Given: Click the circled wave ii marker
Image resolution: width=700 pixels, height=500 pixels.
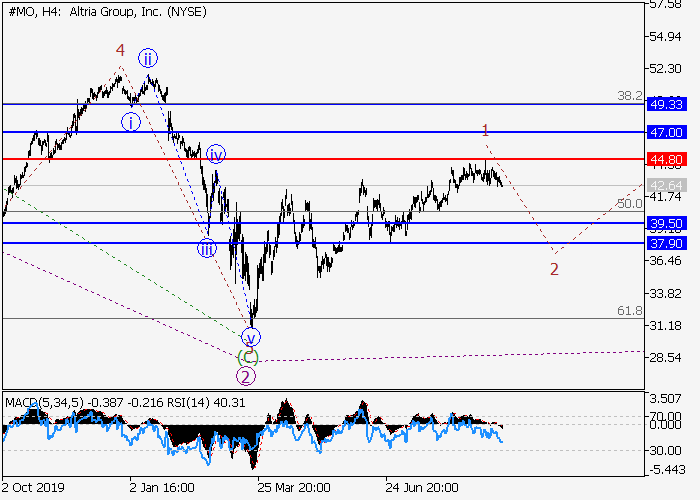Looking at the screenshot, I should [148, 57].
